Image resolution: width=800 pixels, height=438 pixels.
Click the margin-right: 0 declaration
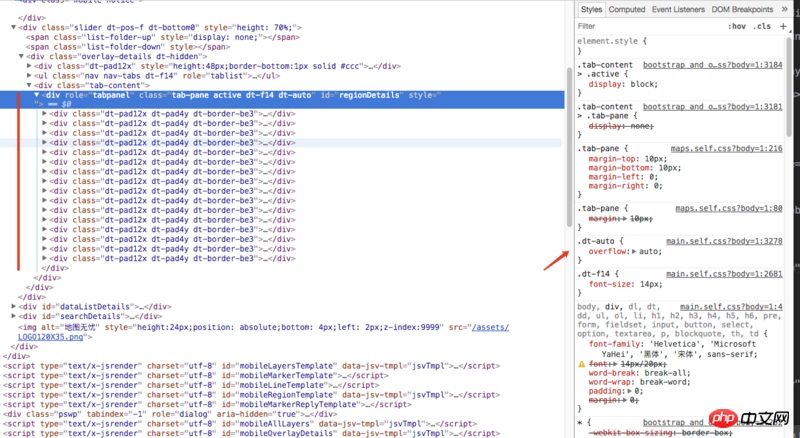point(626,186)
